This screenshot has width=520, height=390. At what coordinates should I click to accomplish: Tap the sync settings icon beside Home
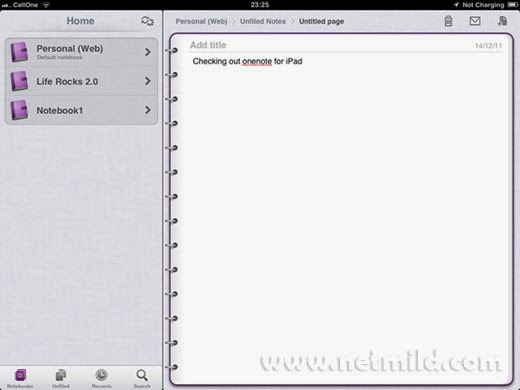pyautogui.click(x=147, y=21)
